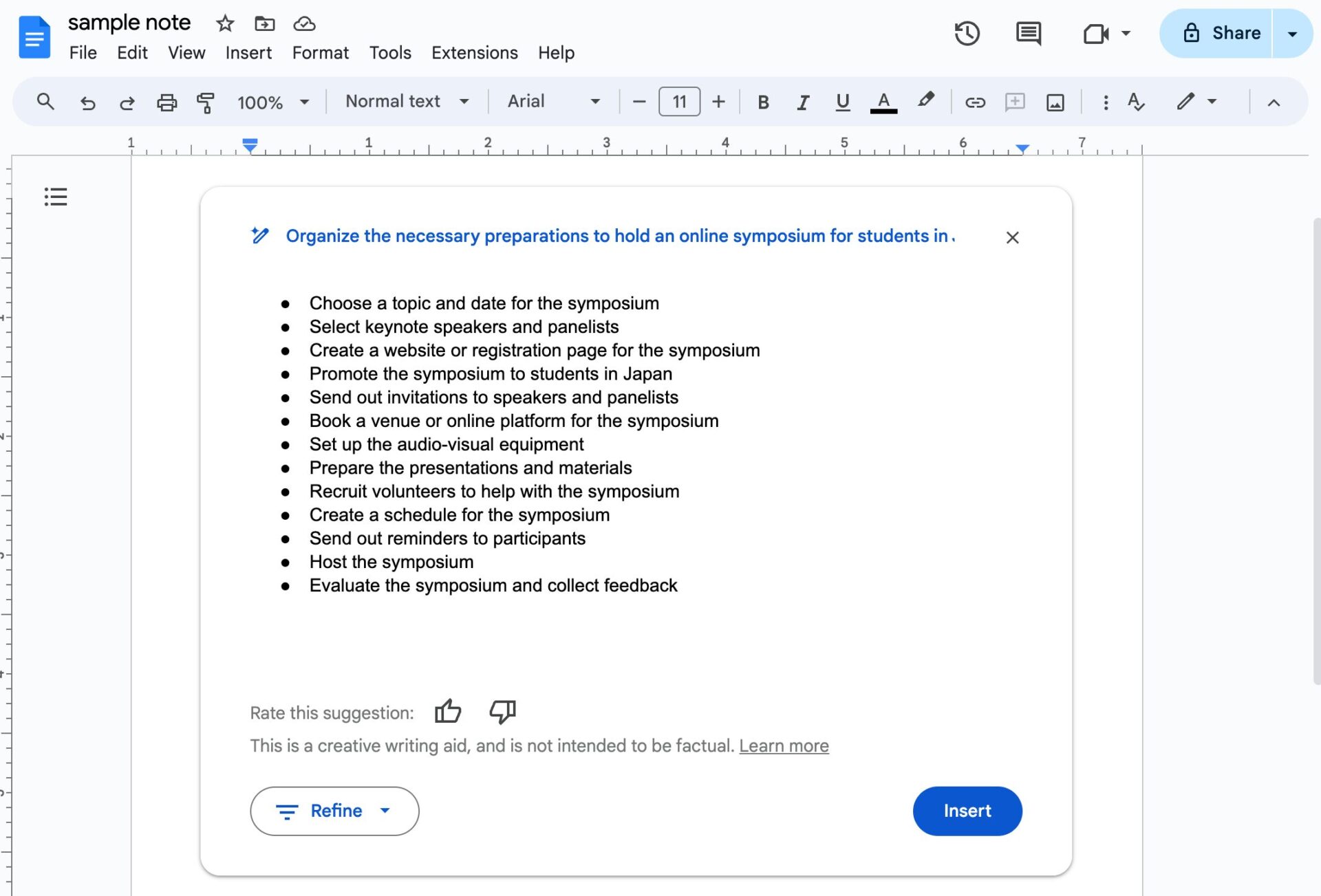
Task: Click the thumbs up rating icon
Action: [448, 711]
